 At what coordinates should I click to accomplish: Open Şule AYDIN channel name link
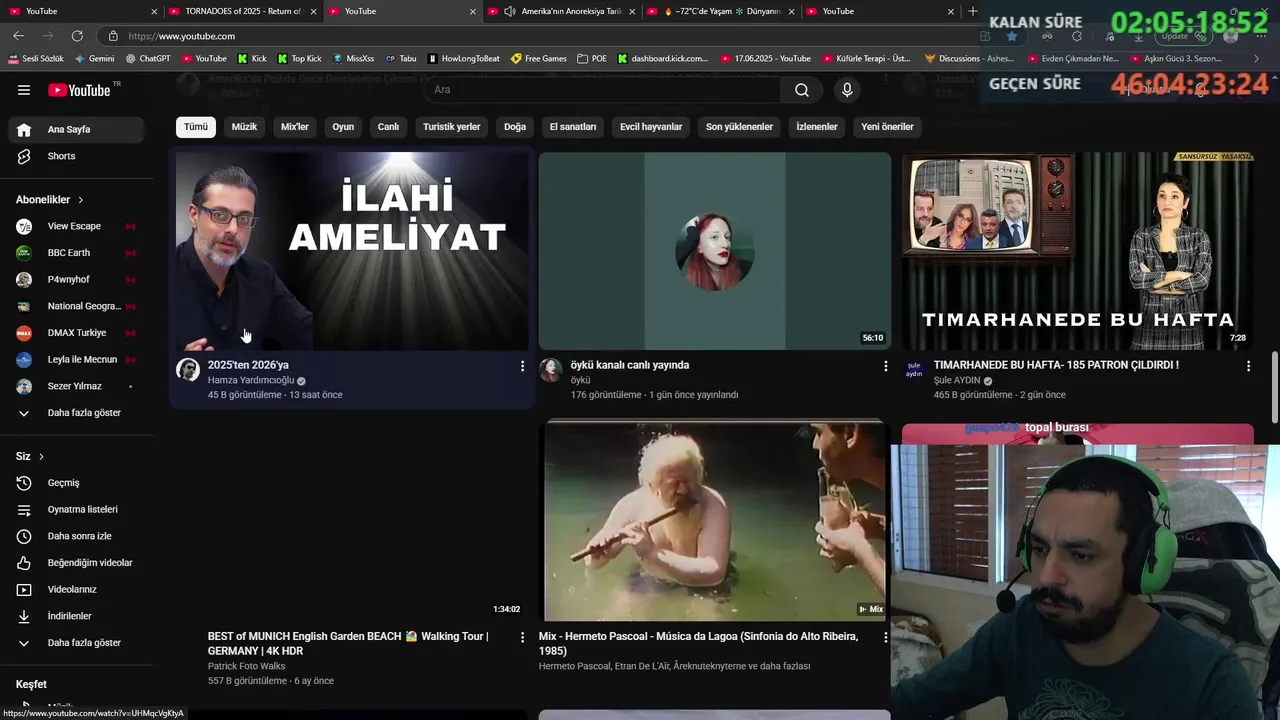pyautogui.click(x=957, y=380)
